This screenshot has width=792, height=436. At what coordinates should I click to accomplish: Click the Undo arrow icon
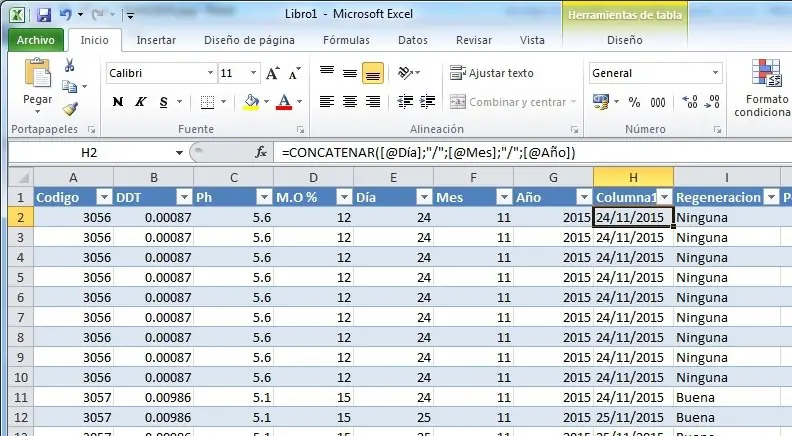point(65,15)
